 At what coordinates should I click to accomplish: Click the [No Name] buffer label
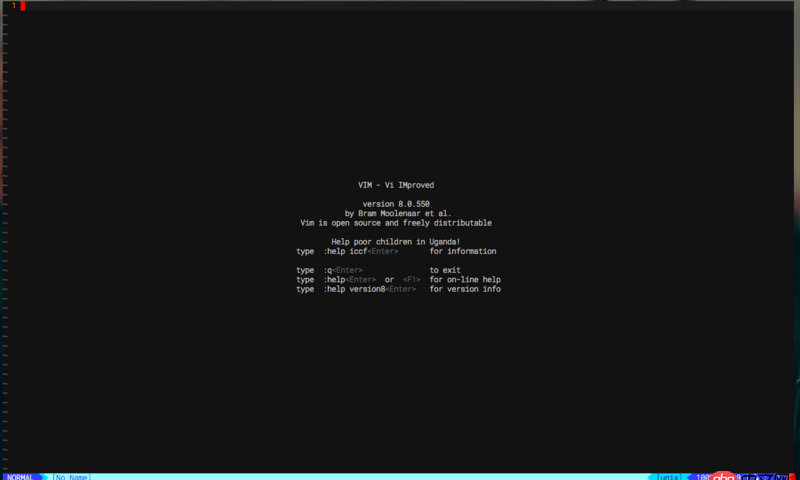(71, 477)
